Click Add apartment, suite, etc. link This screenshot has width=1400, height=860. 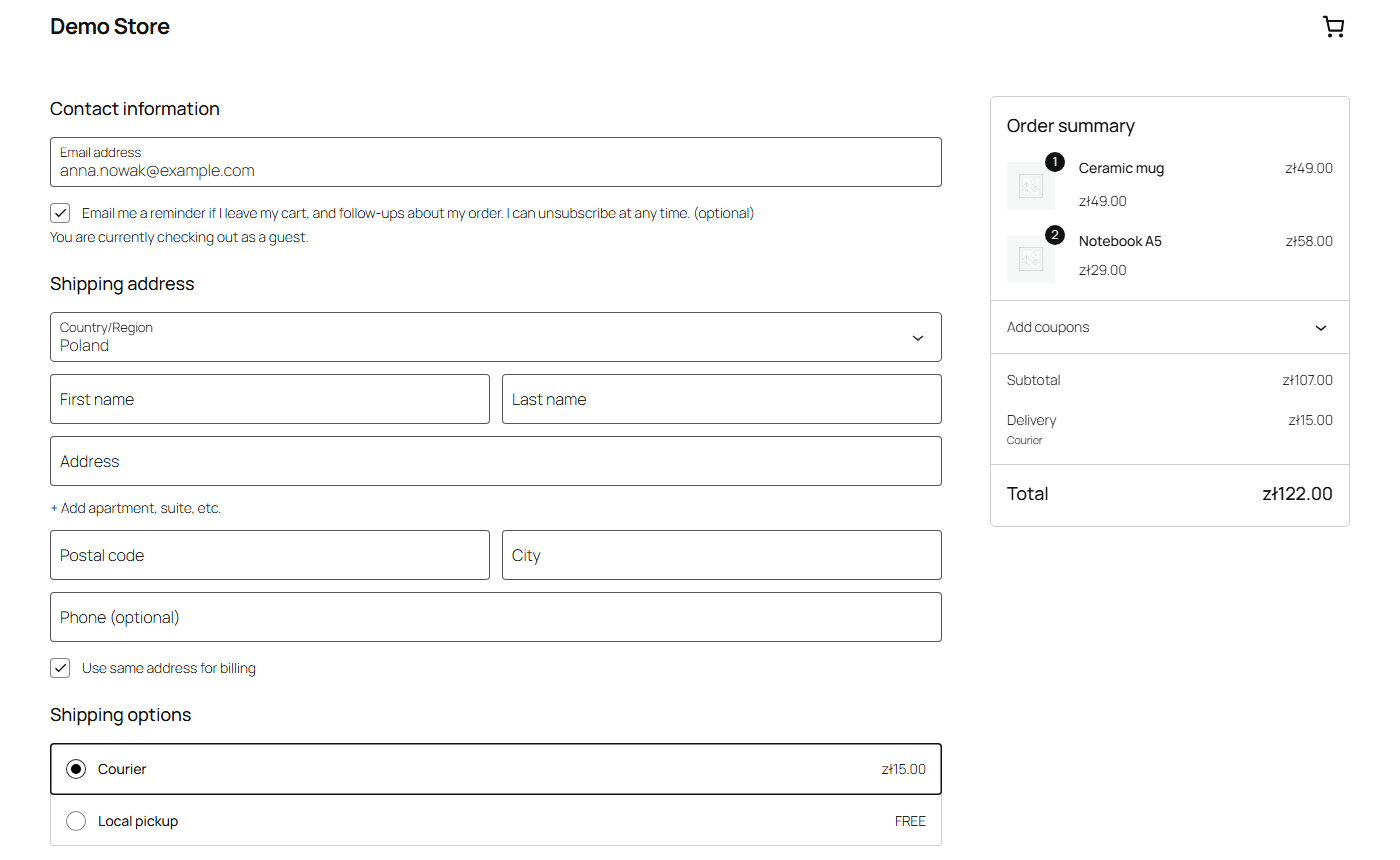[136, 508]
